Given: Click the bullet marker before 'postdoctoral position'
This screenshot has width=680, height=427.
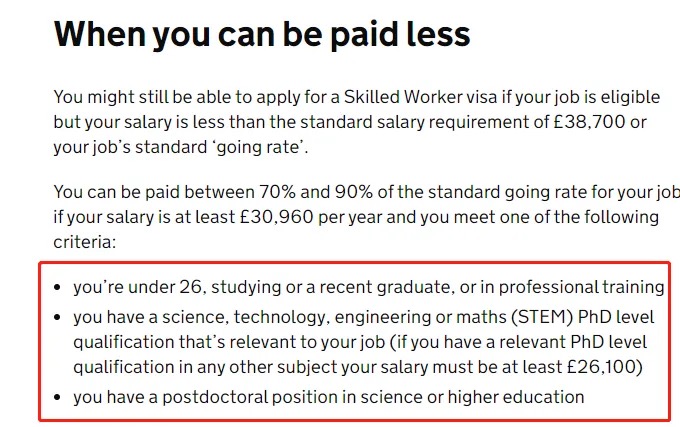Looking at the screenshot, I should [57, 398].
